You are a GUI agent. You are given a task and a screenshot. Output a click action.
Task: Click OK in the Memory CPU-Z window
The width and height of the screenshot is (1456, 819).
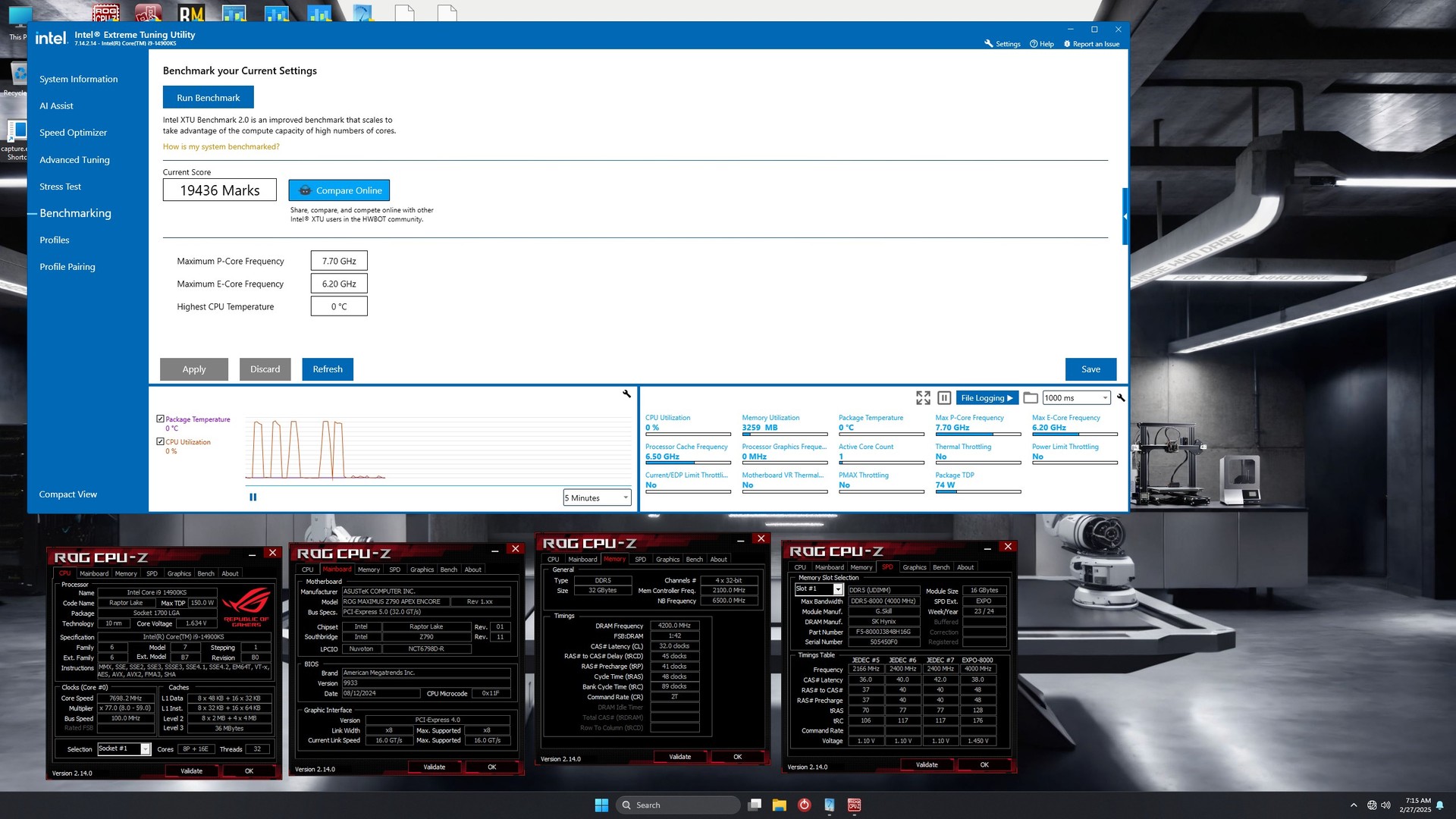737,757
